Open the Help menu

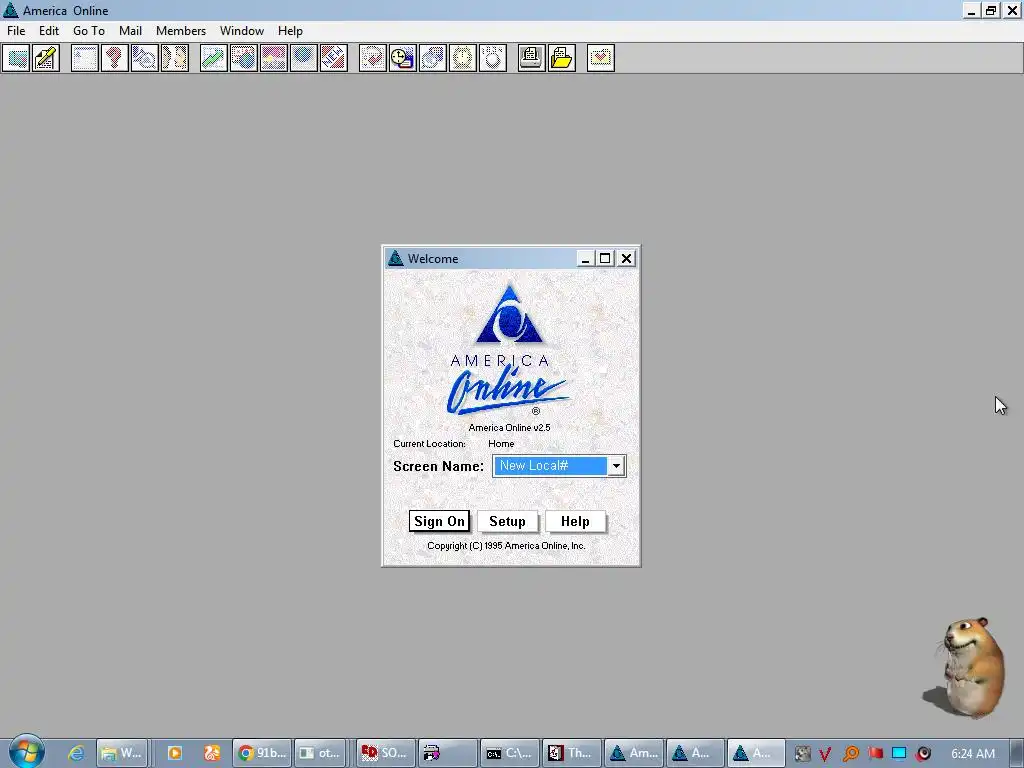click(290, 31)
